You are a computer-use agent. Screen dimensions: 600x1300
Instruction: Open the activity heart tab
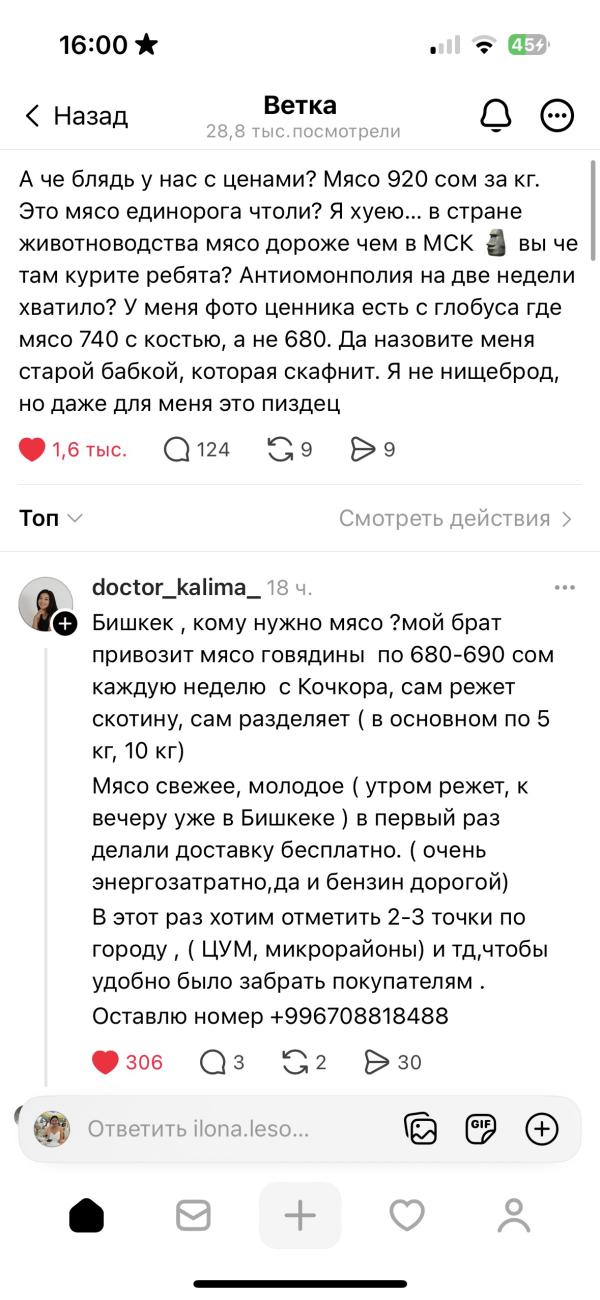coord(407,1215)
